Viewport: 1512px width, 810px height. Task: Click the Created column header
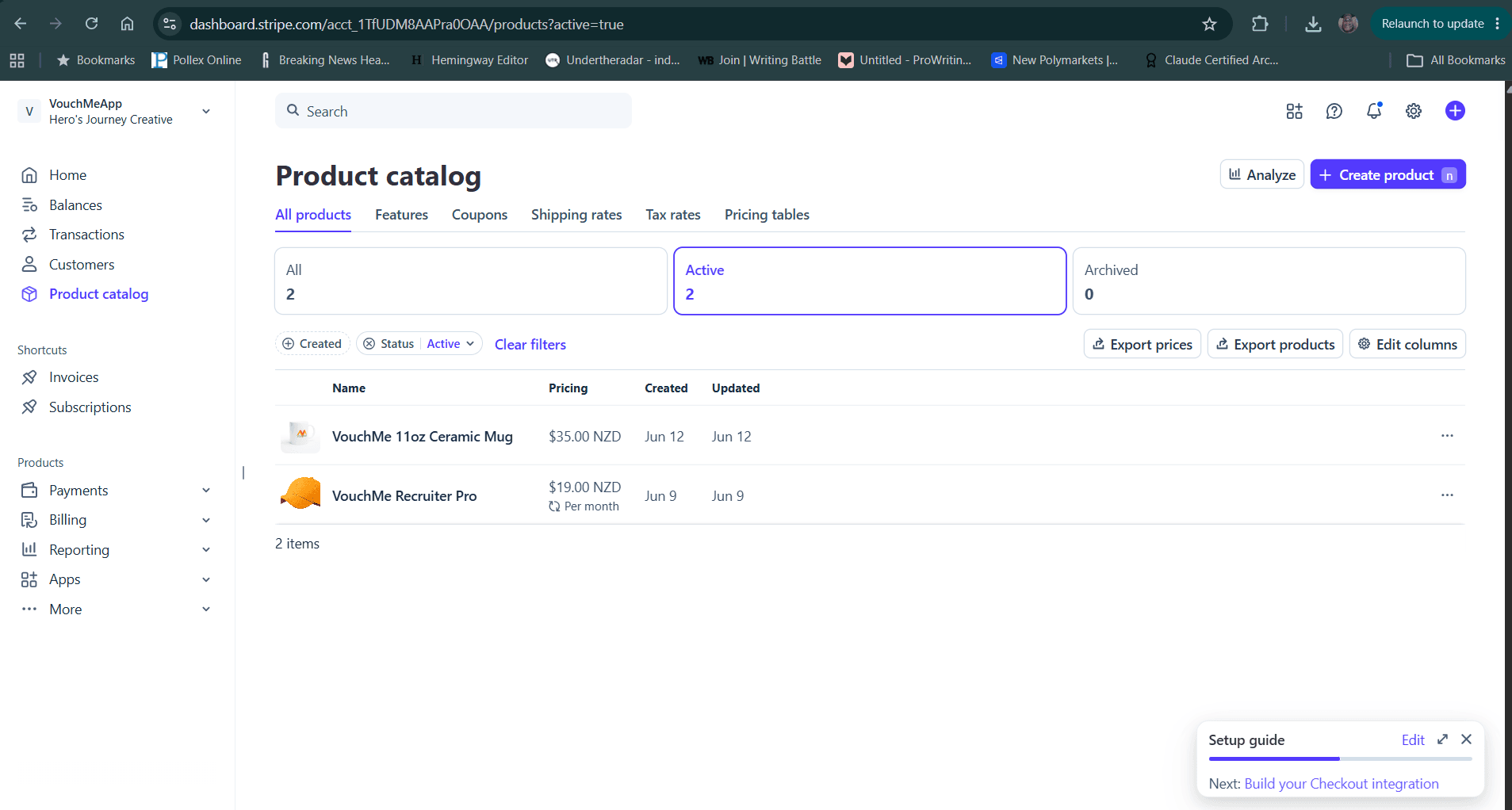tap(666, 388)
